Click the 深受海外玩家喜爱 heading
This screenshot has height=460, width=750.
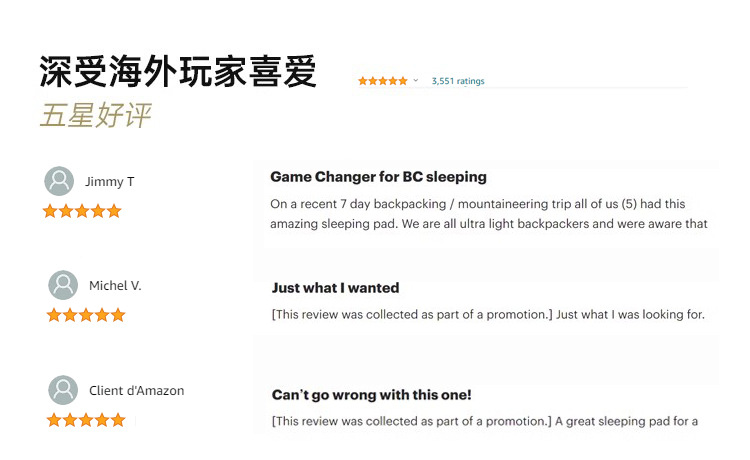[178, 72]
